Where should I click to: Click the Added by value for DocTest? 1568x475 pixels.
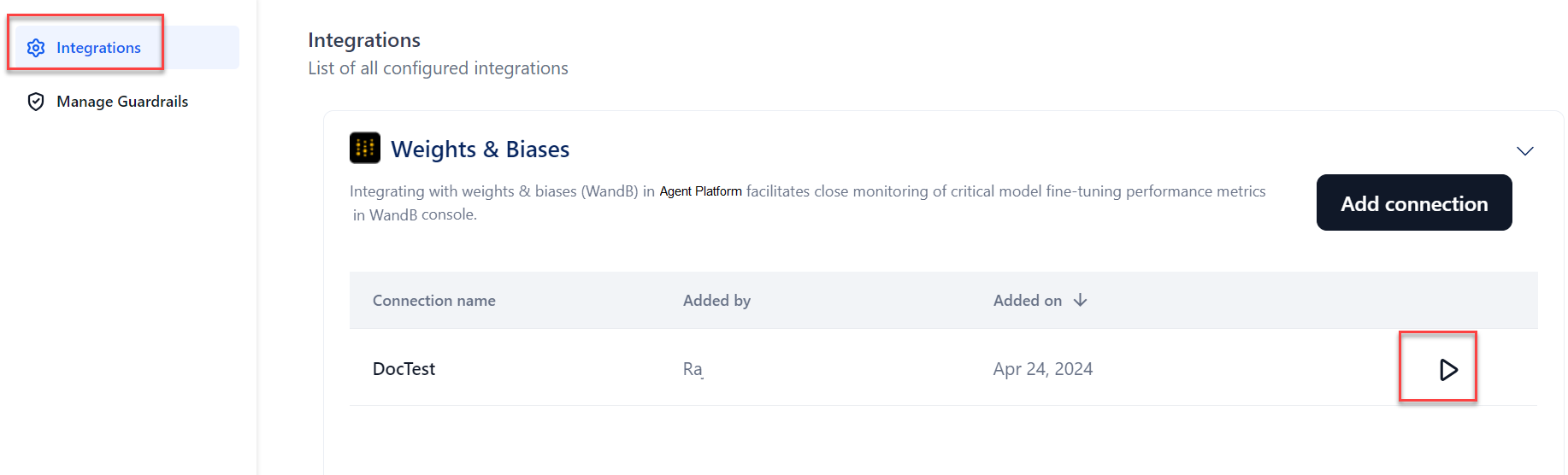tap(693, 369)
